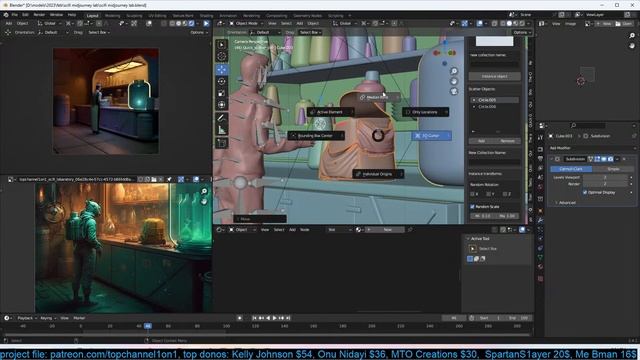The height and width of the screenshot is (360, 640).
Task: Open the File menu
Action: [15, 15]
